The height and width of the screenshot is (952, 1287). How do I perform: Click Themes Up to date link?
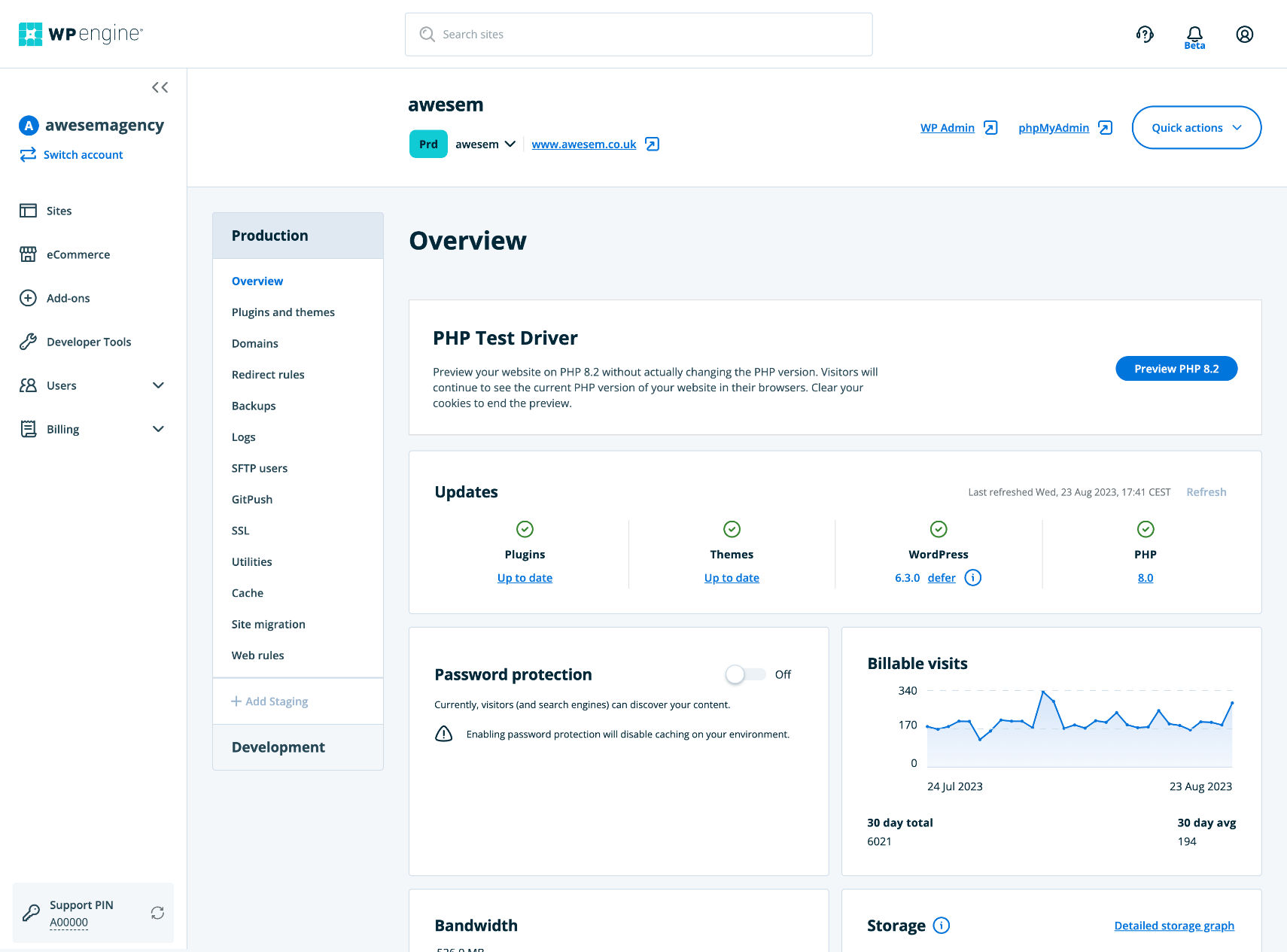point(732,578)
